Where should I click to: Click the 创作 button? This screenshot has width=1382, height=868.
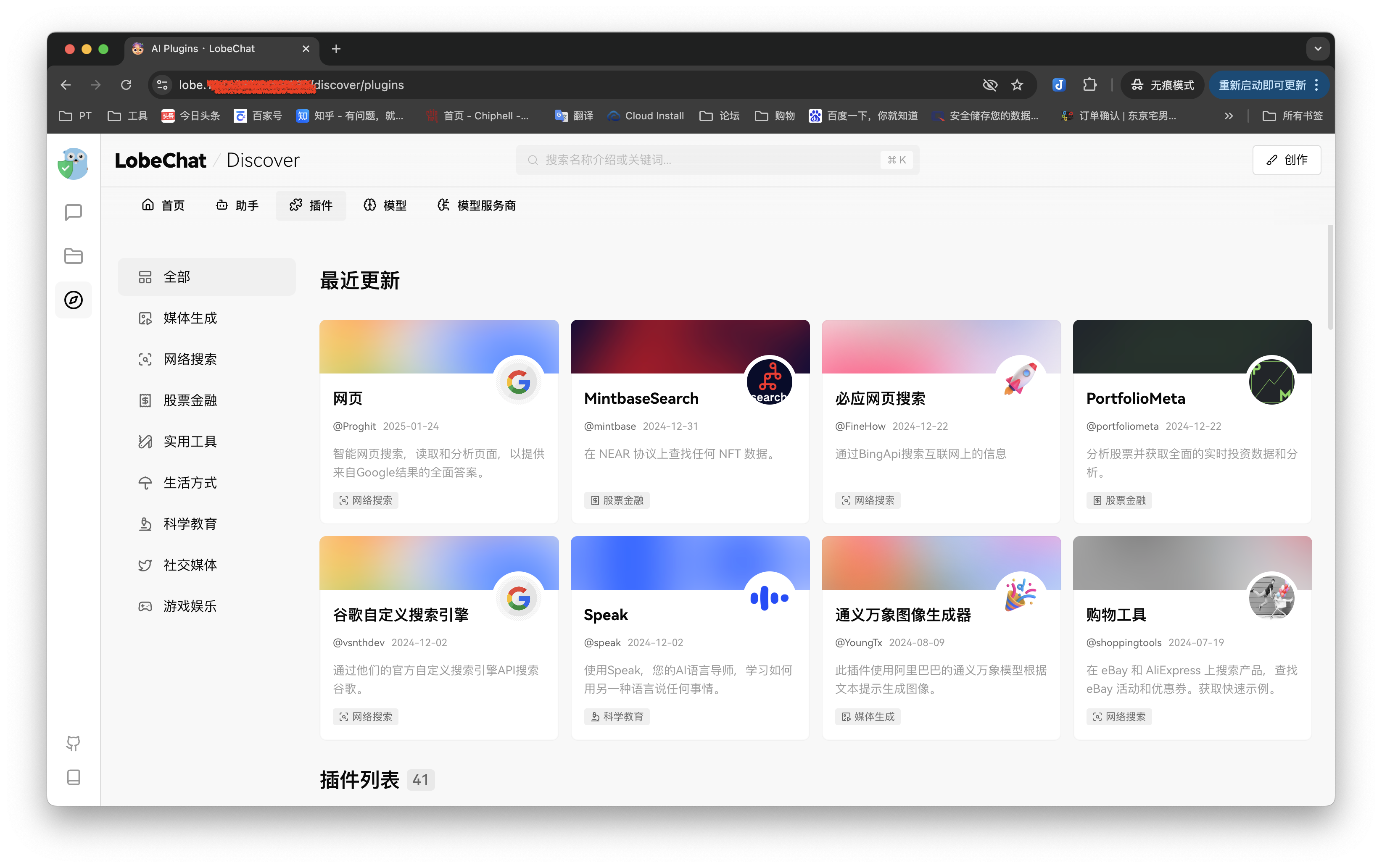tap(1286, 160)
